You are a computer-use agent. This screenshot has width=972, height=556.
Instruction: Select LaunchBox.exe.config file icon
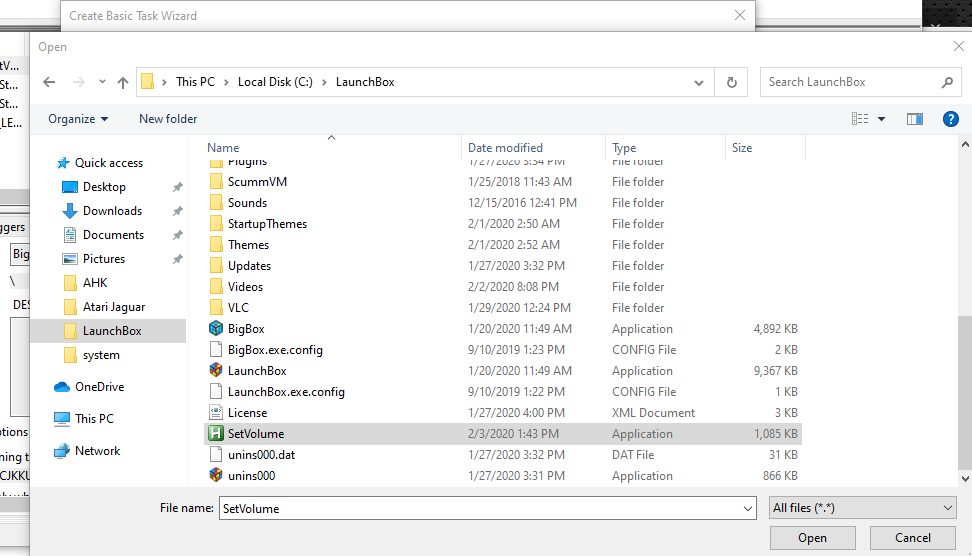tap(216, 392)
